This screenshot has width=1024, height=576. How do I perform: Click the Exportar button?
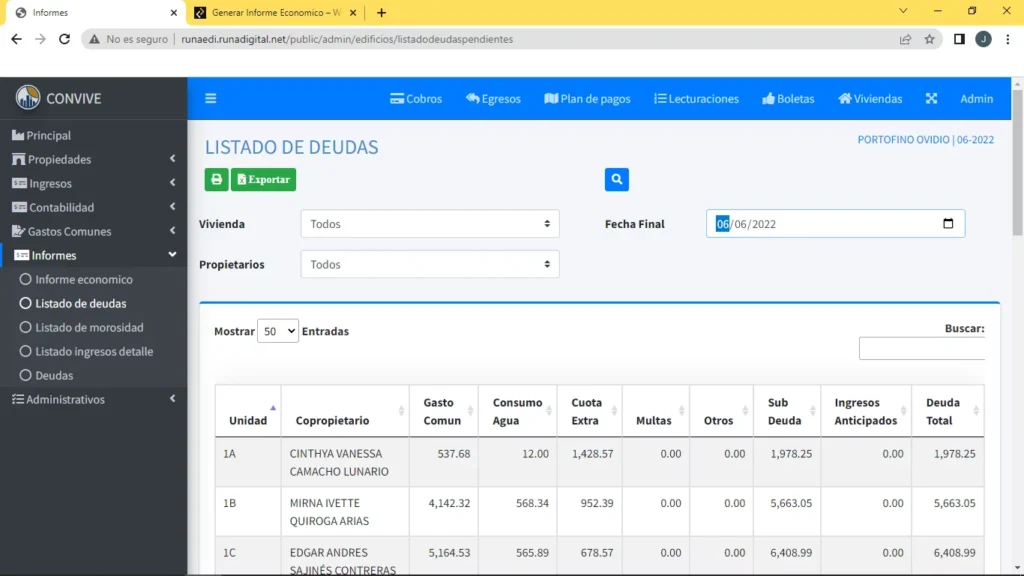click(263, 180)
